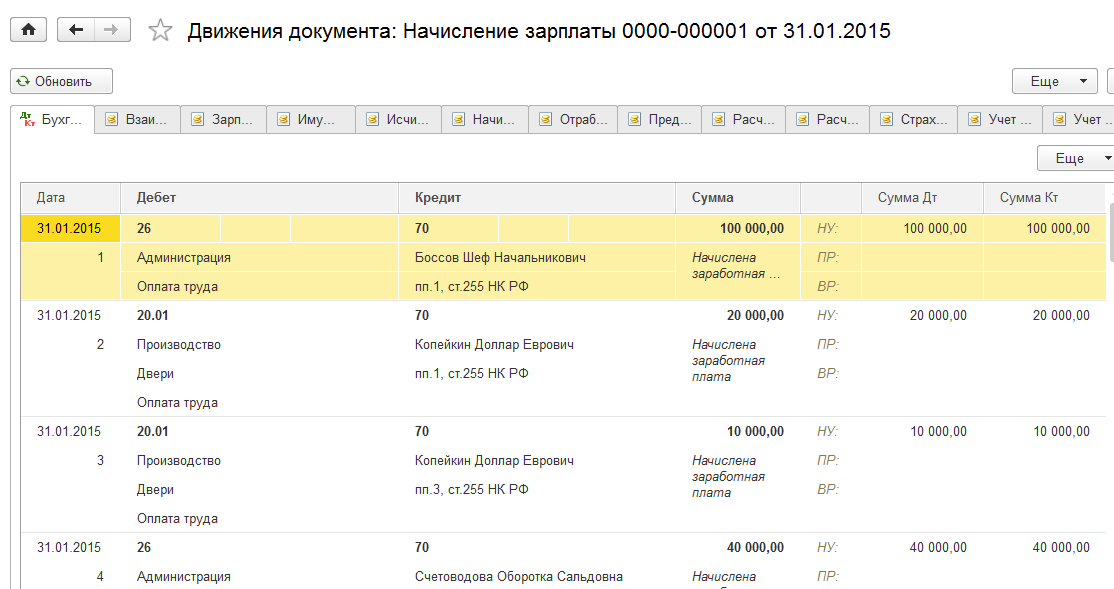Click the Кредит column header

point(537,198)
